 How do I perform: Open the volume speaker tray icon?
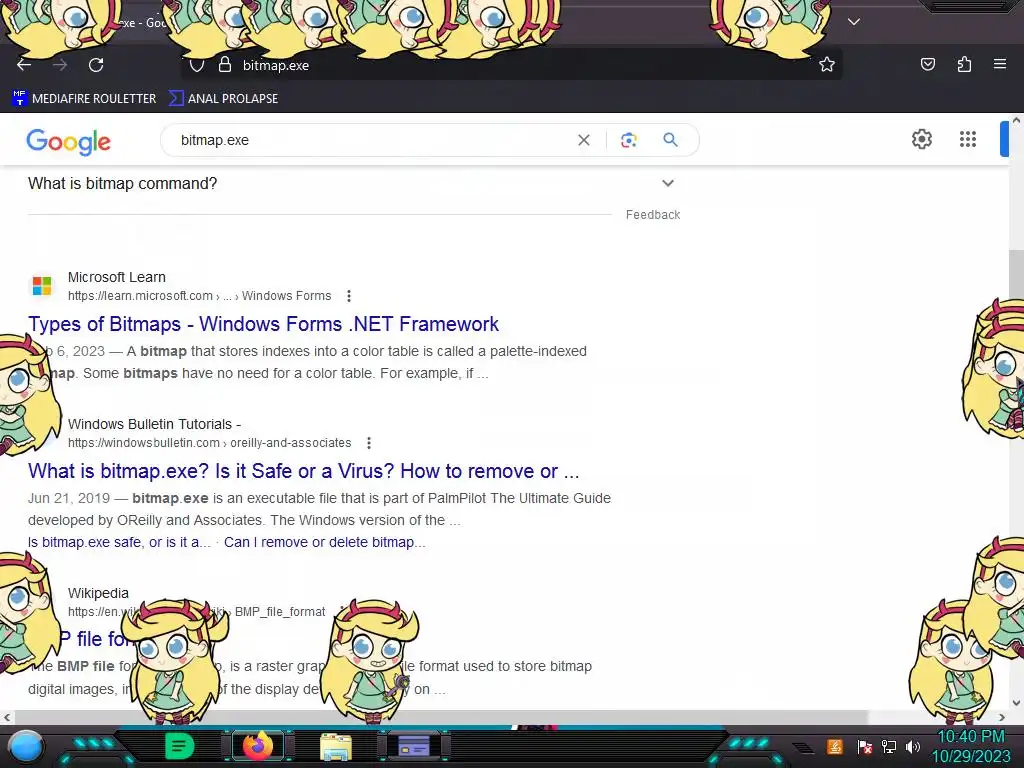[913, 746]
